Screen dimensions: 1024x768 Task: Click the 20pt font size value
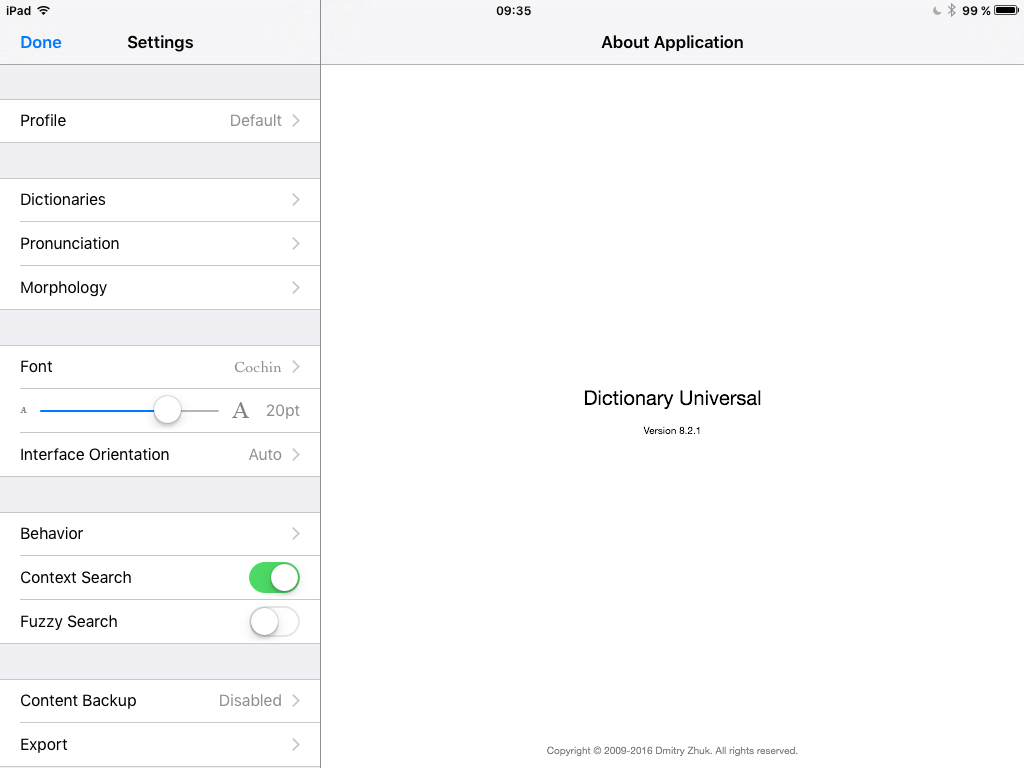(283, 411)
